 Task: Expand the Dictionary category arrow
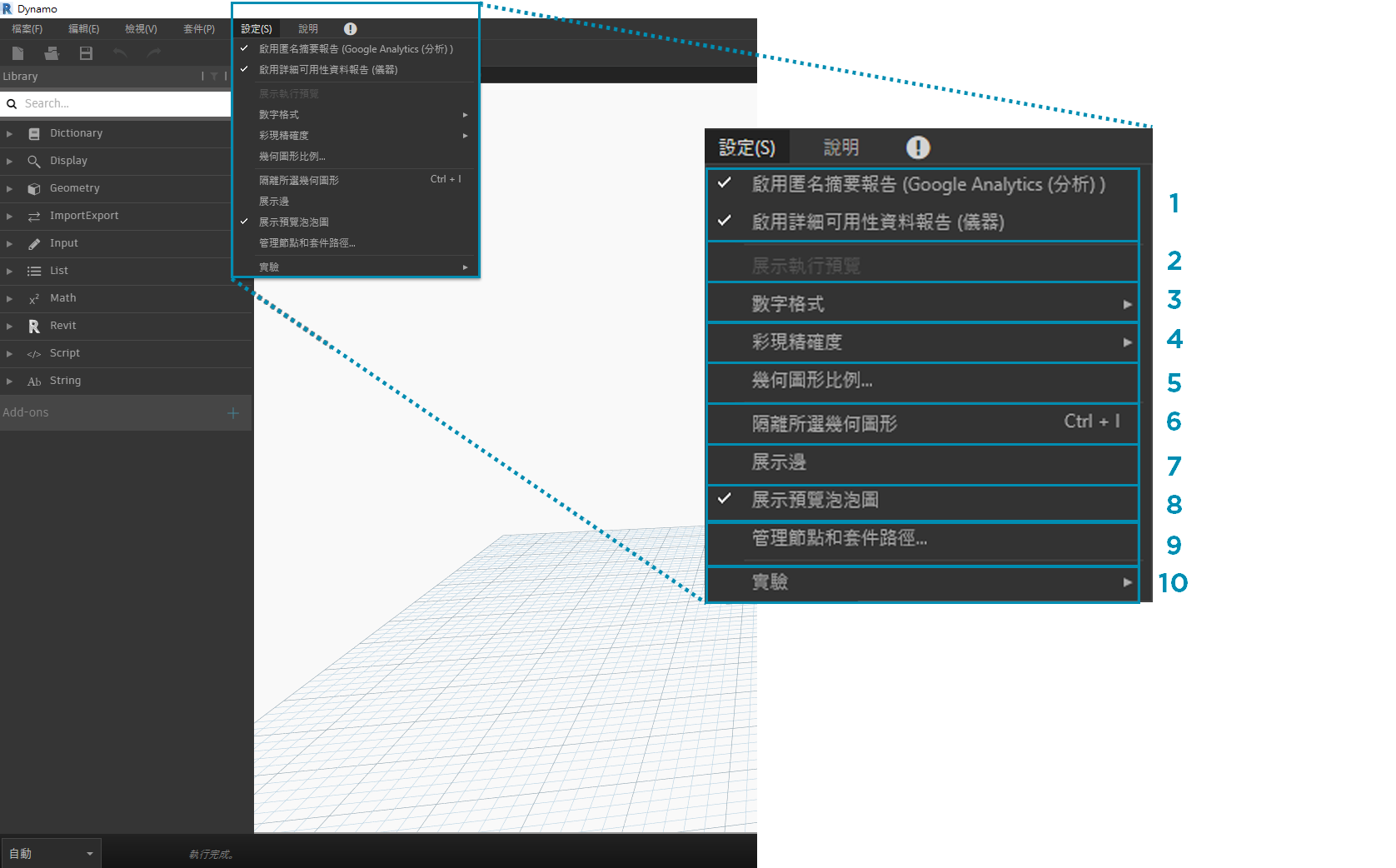9,133
